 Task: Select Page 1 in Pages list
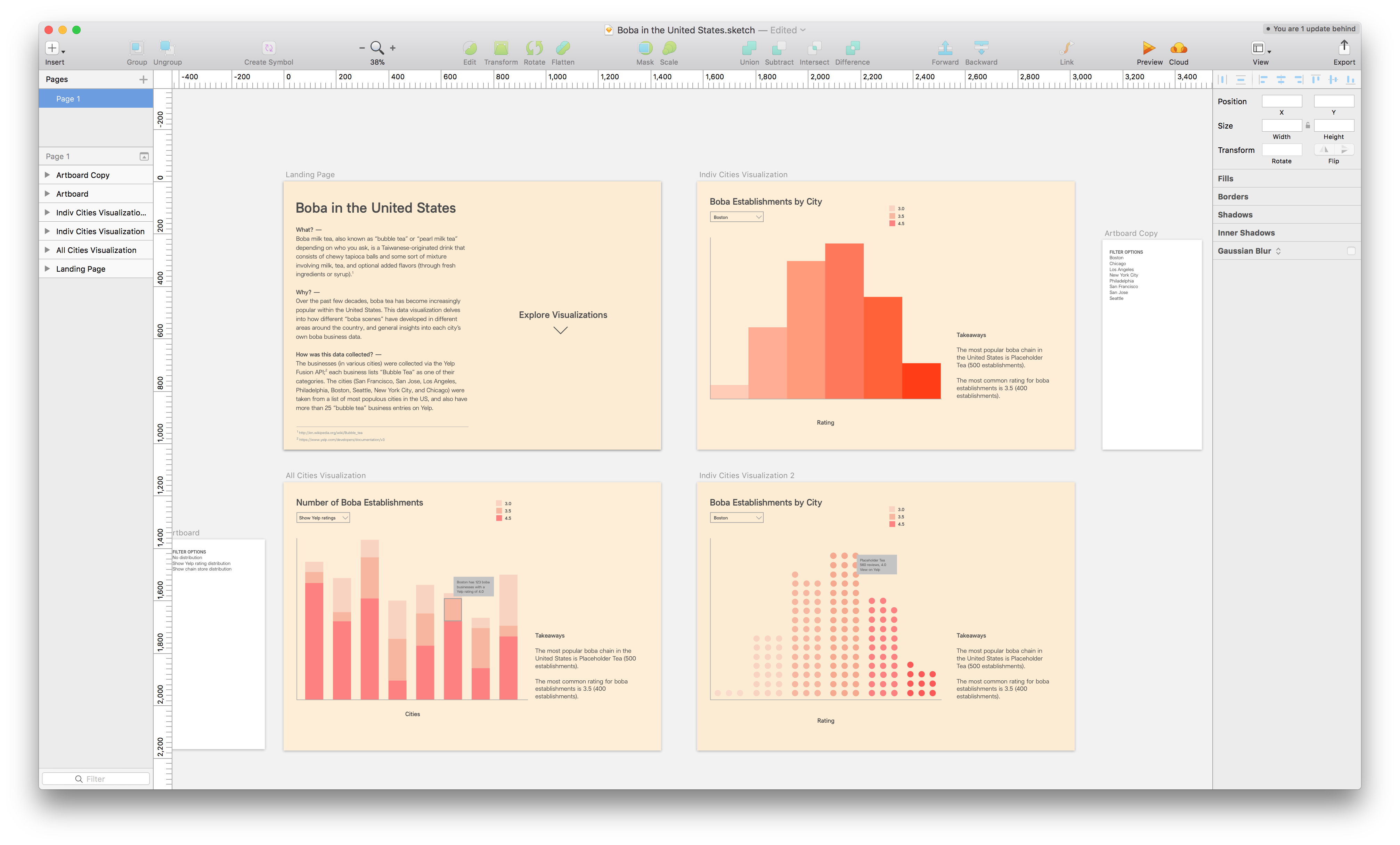click(x=96, y=99)
